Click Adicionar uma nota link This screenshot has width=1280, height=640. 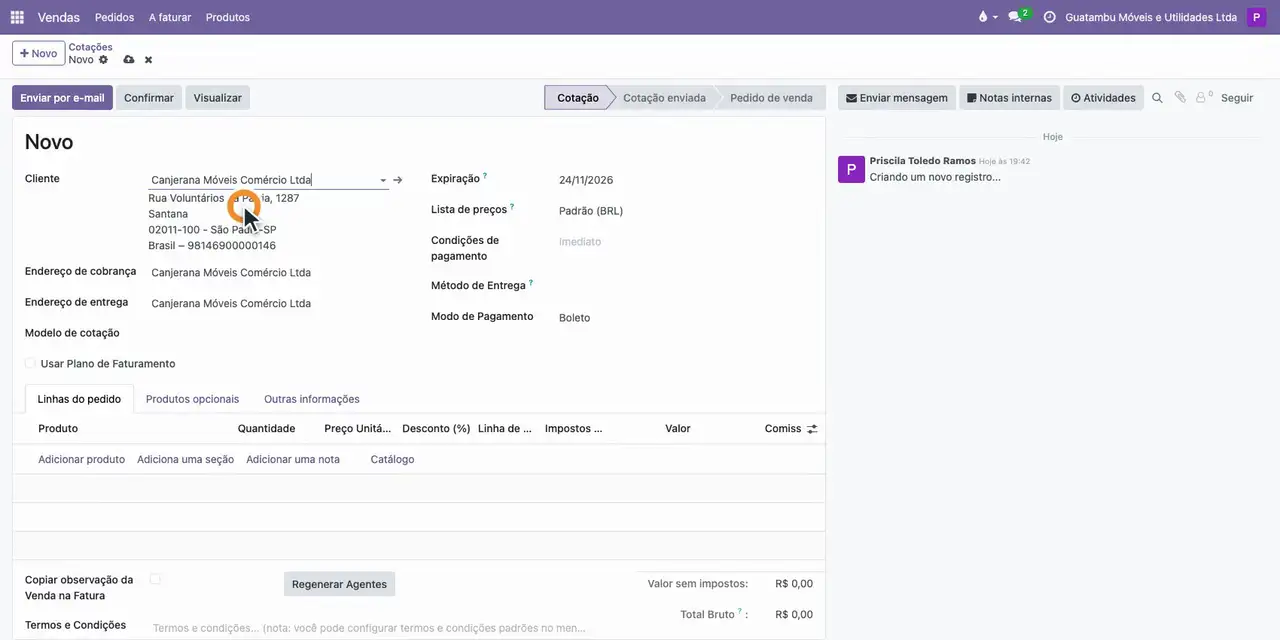(293, 460)
